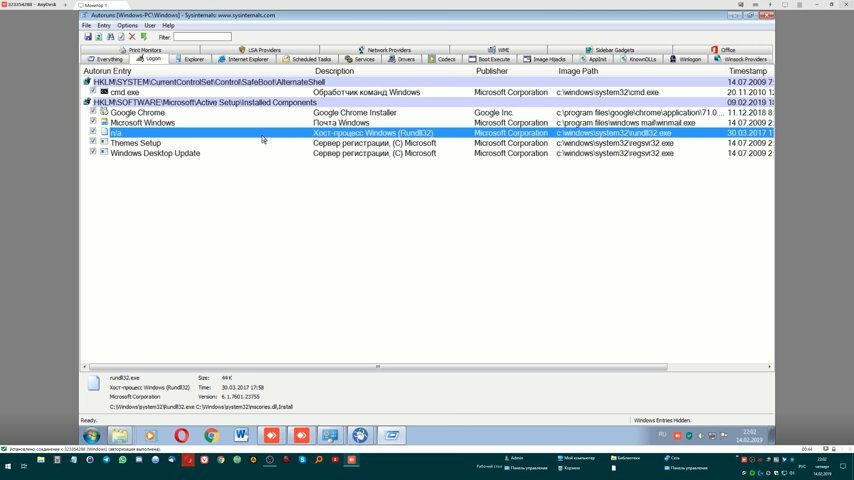The width and height of the screenshot is (854, 480).
Task: Switch to the Winsock Providers tab
Action: 740,59
